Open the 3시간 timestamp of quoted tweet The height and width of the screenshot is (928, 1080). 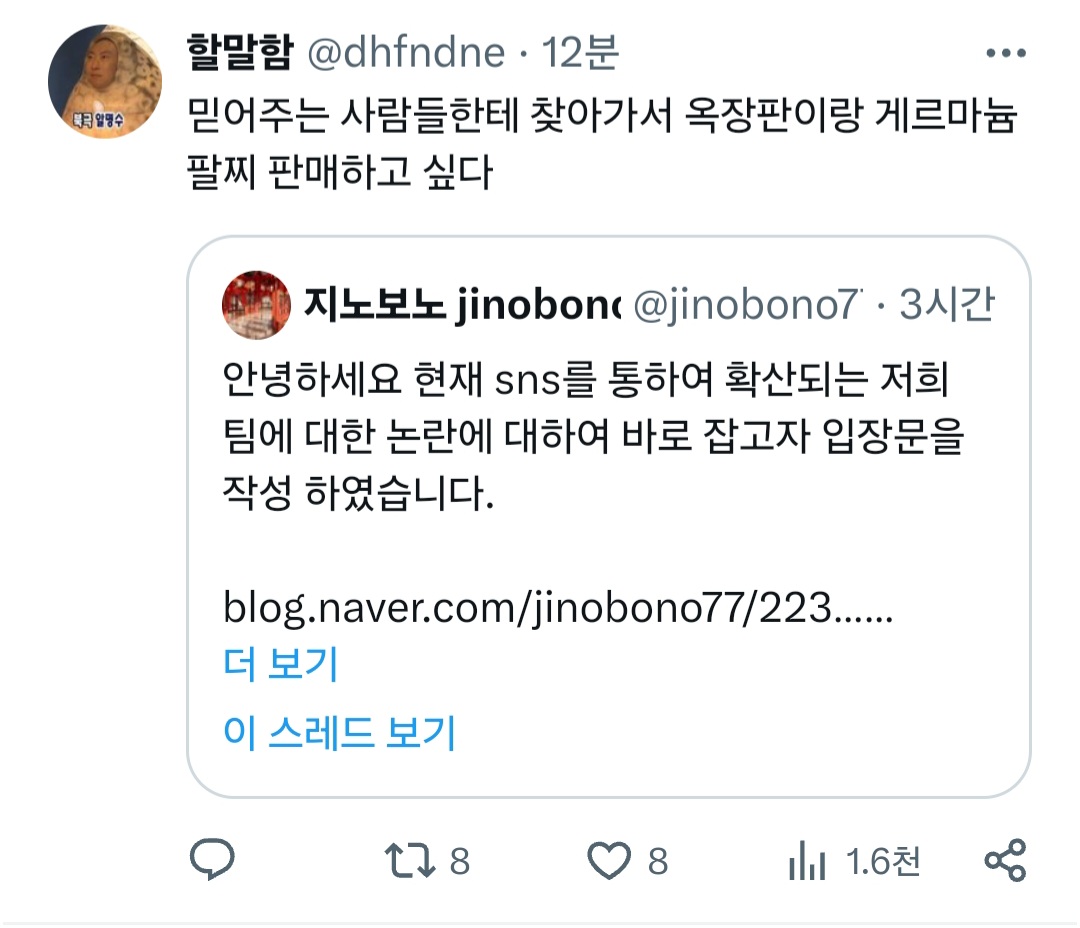947,304
